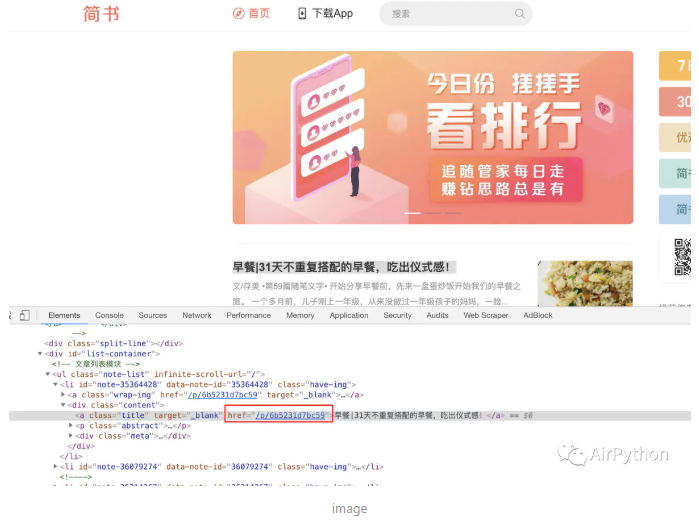Collapse the ul class="note-list" node

(48, 374)
